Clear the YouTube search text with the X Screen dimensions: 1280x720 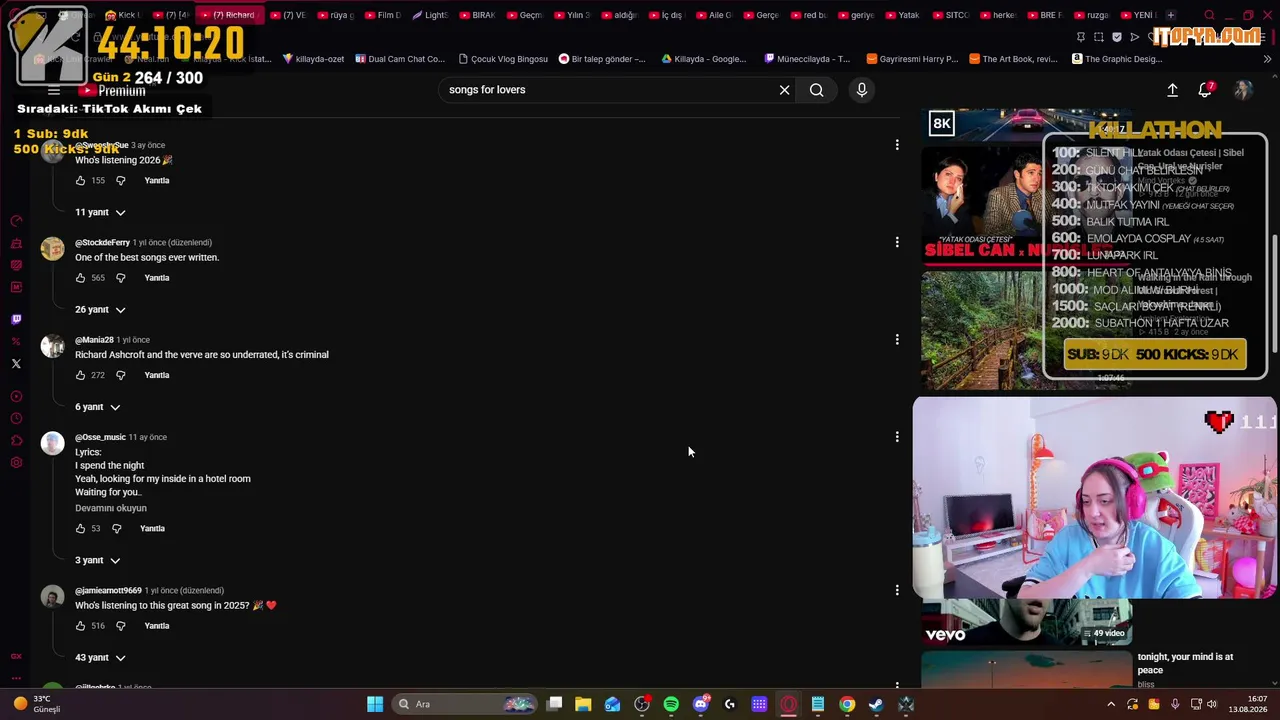click(784, 90)
